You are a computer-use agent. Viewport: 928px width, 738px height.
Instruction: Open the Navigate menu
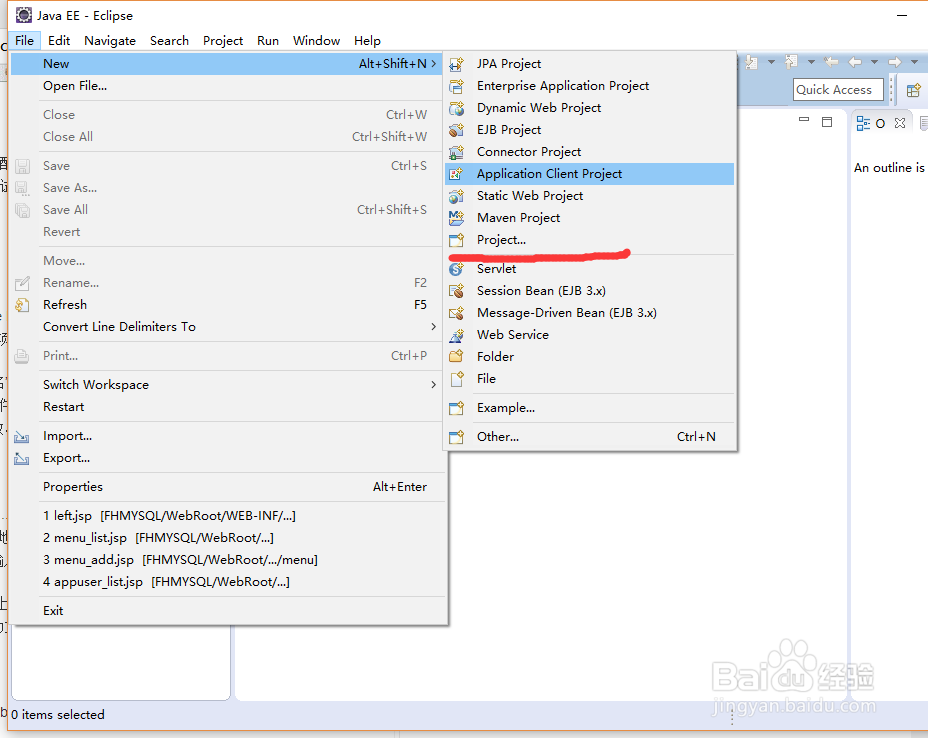click(110, 41)
